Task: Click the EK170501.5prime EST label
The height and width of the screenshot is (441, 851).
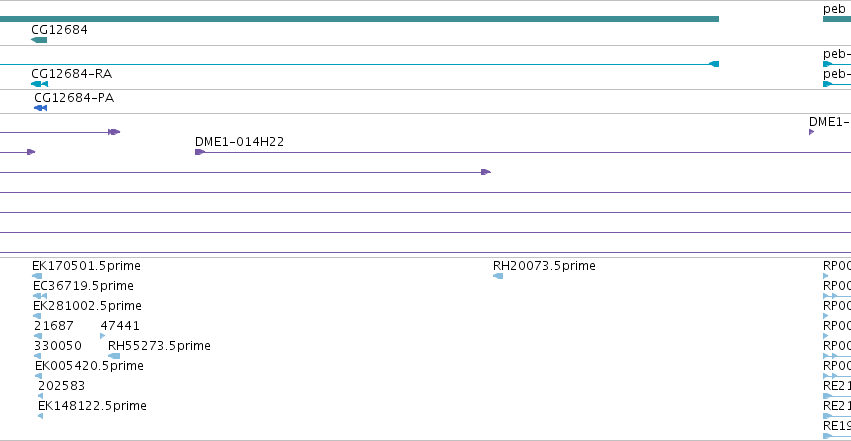Action: pos(86,266)
